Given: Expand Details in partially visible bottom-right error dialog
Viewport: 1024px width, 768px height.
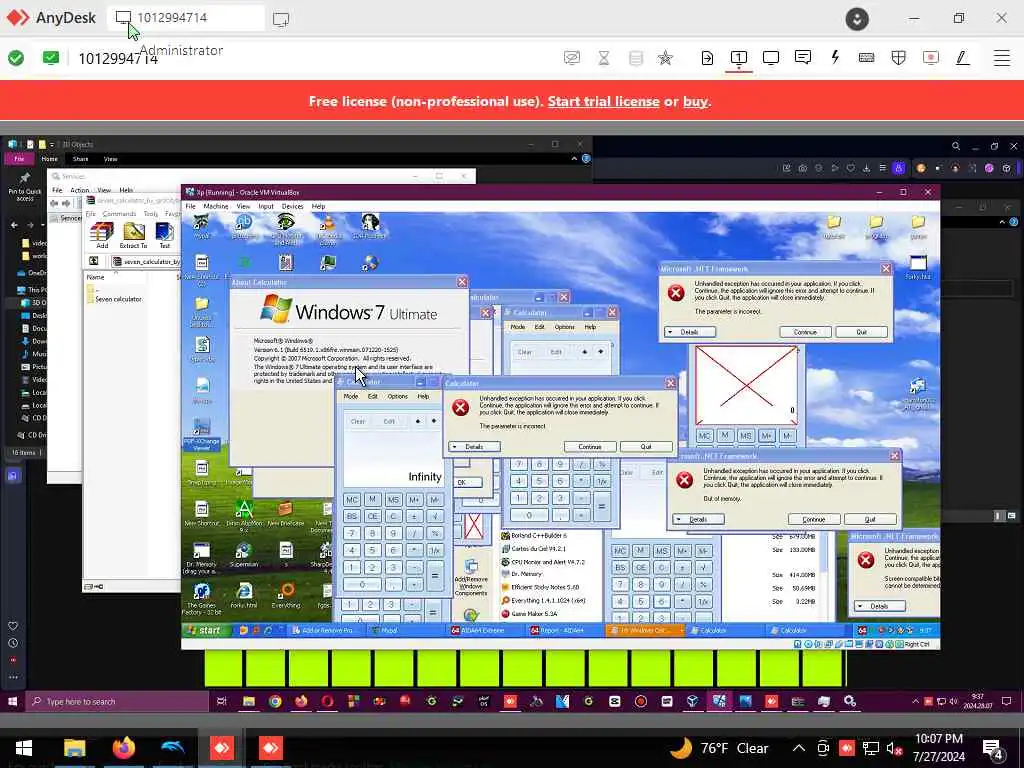Looking at the screenshot, I should point(880,606).
